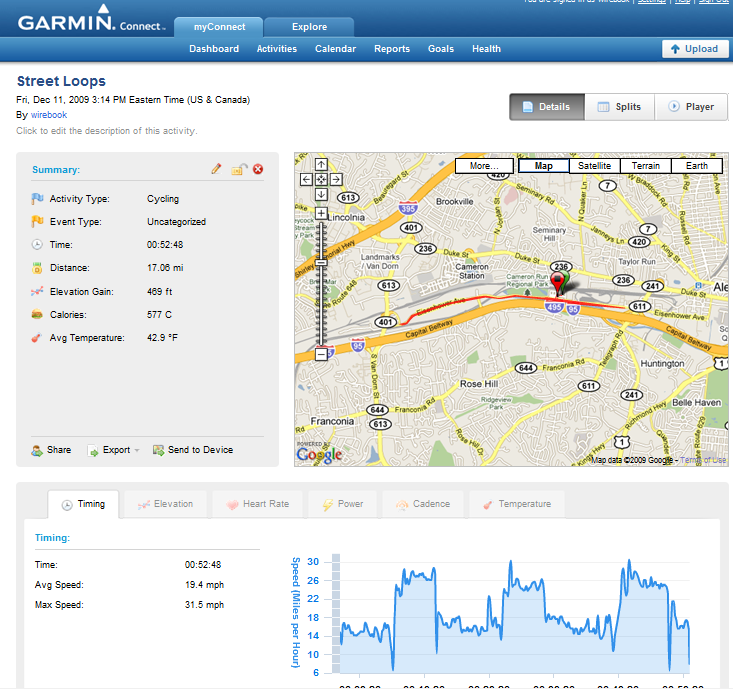Image resolution: width=733 pixels, height=690 pixels.
Task: Open the Explore tab
Action: tap(309, 27)
